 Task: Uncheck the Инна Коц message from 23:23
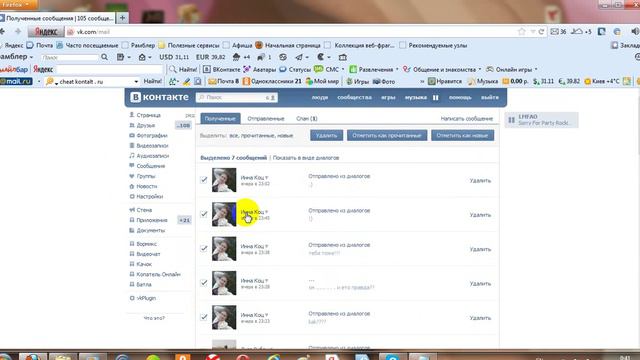(204, 317)
